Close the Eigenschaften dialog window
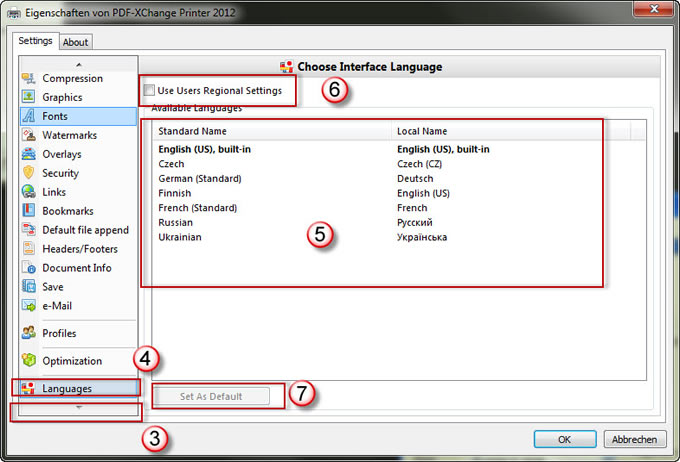 654,9
